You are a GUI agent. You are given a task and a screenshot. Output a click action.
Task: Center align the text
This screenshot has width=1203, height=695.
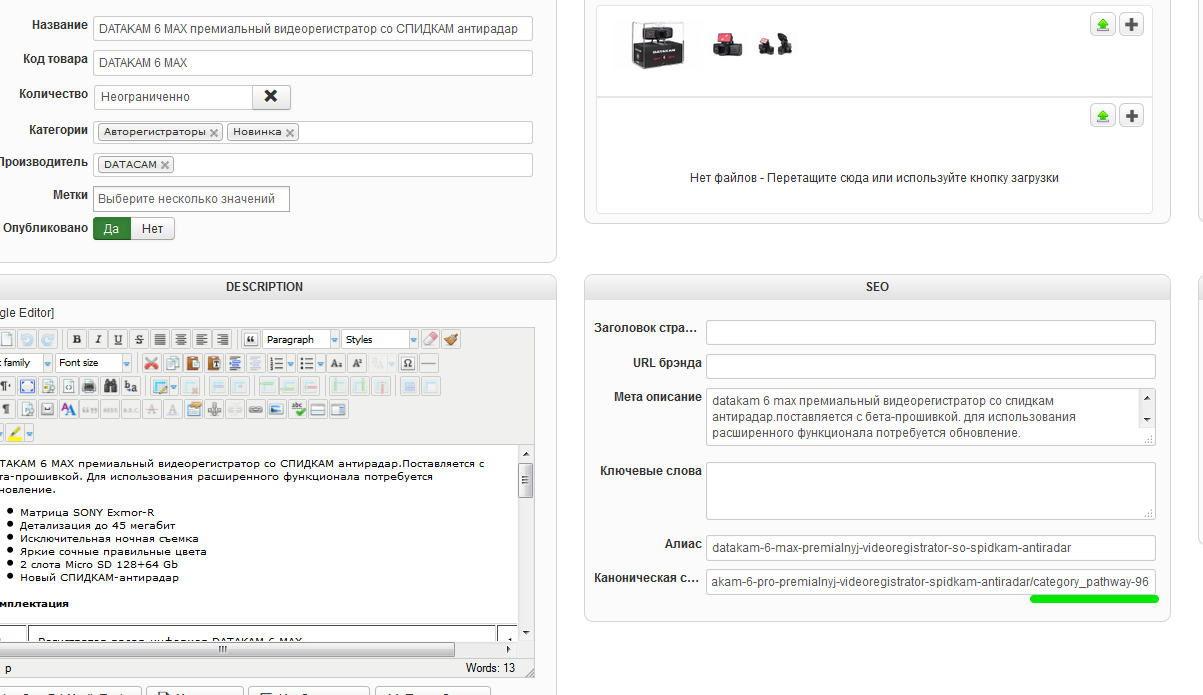180,339
